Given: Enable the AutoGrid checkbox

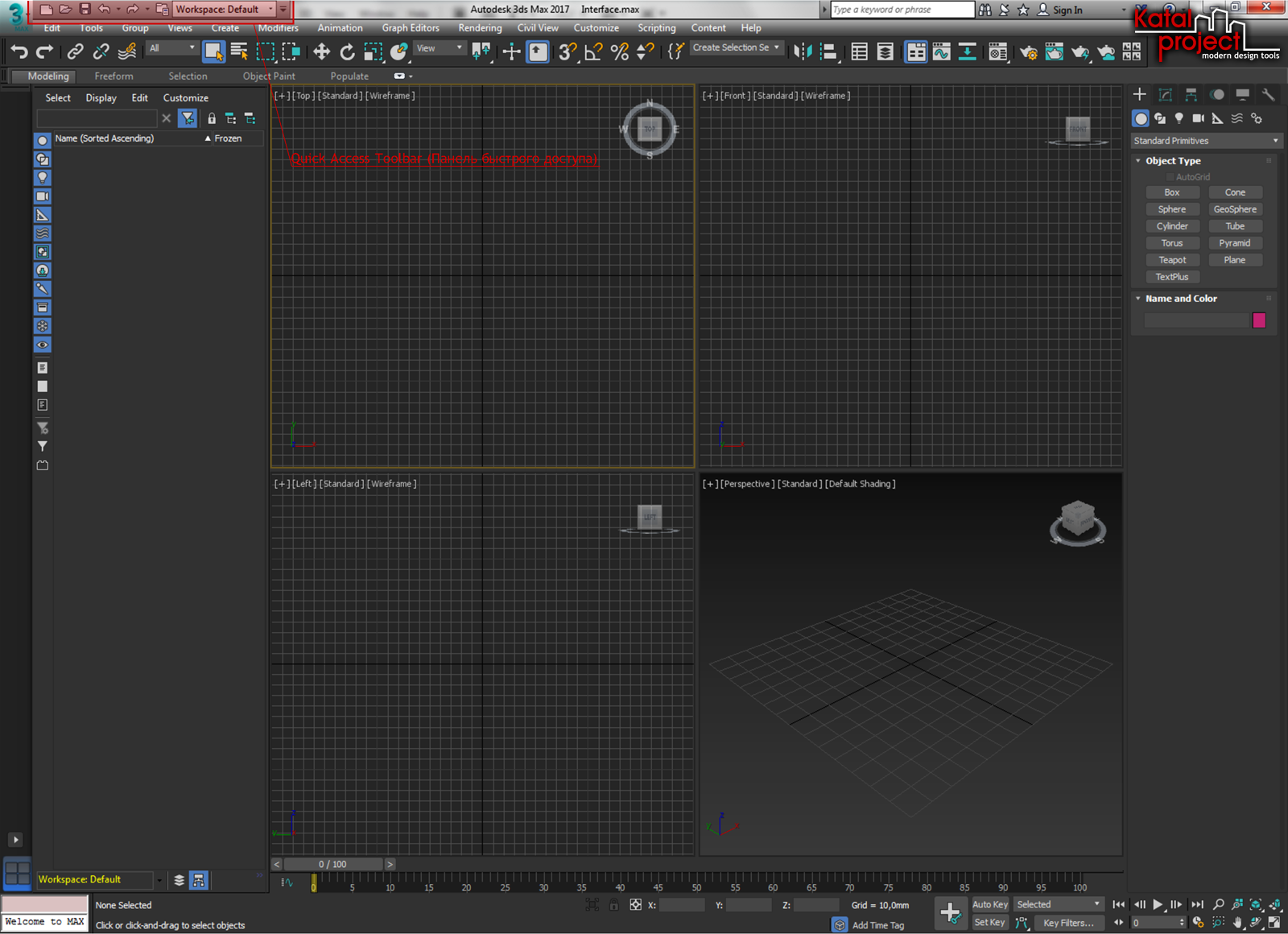Looking at the screenshot, I should click(1170, 177).
